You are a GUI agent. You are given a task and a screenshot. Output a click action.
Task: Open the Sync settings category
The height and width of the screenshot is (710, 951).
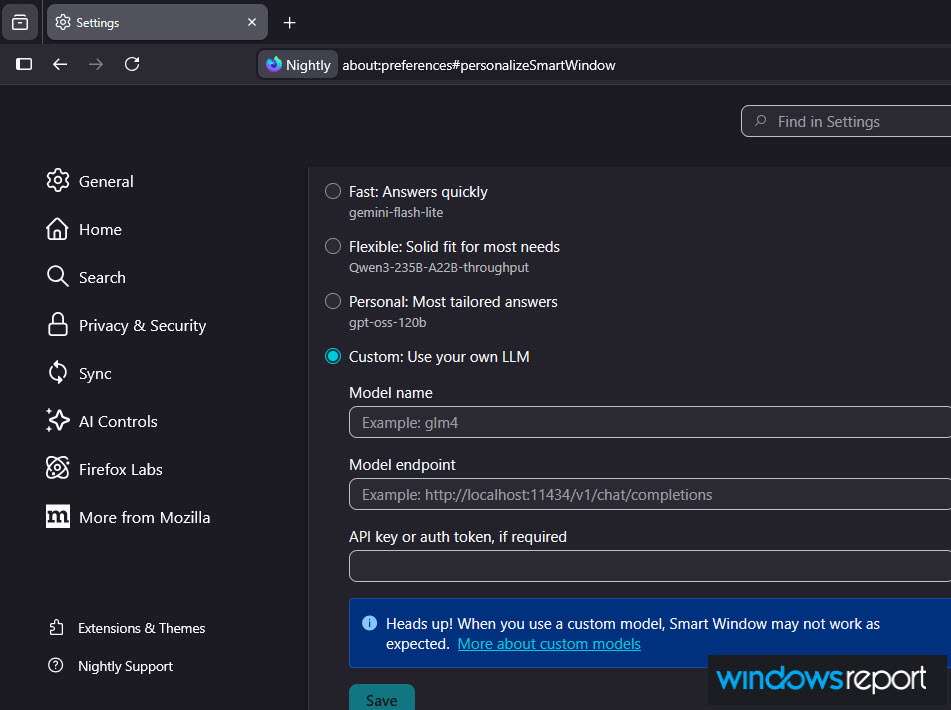click(79, 373)
